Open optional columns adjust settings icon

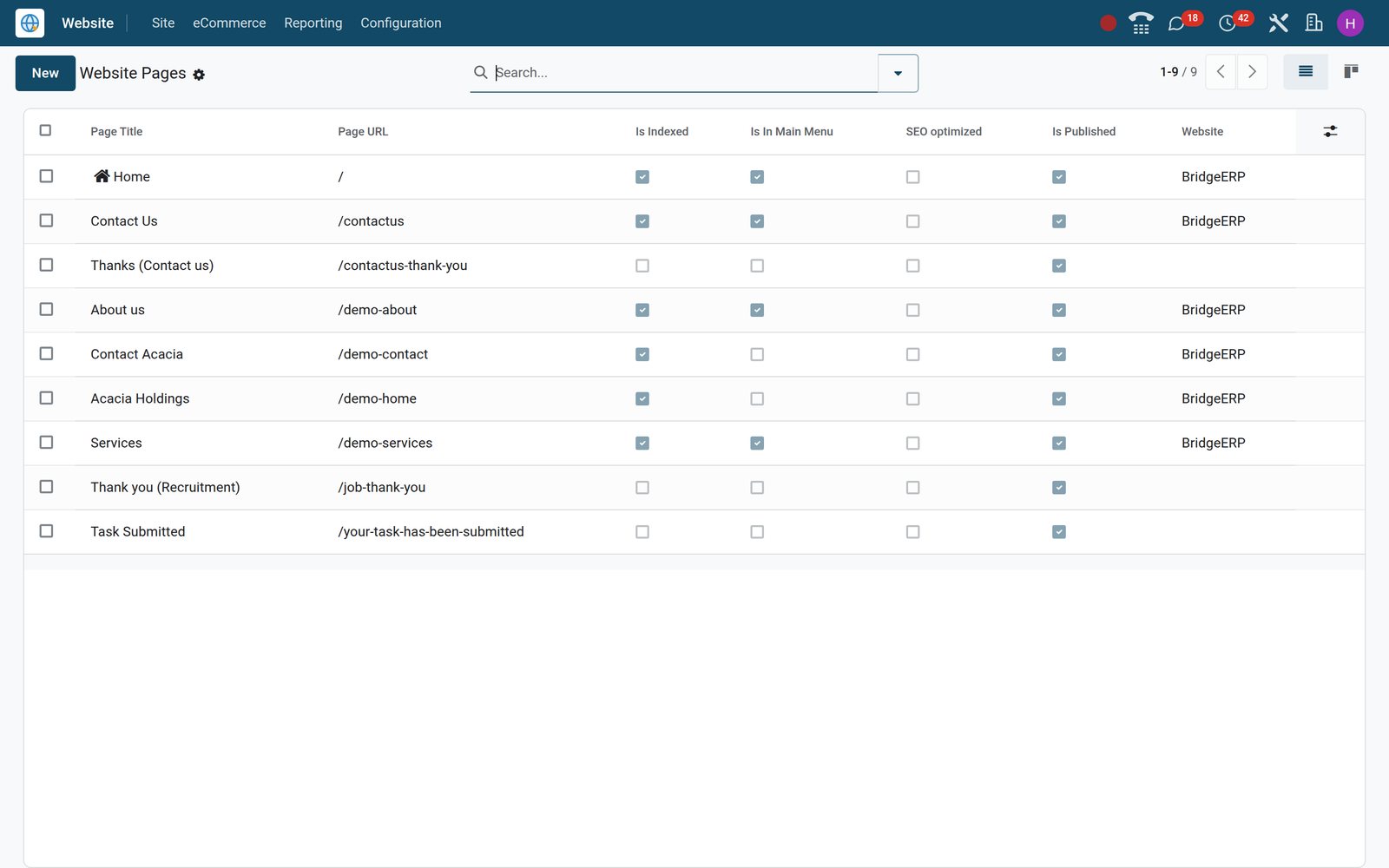pyautogui.click(x=1330, y=131)
